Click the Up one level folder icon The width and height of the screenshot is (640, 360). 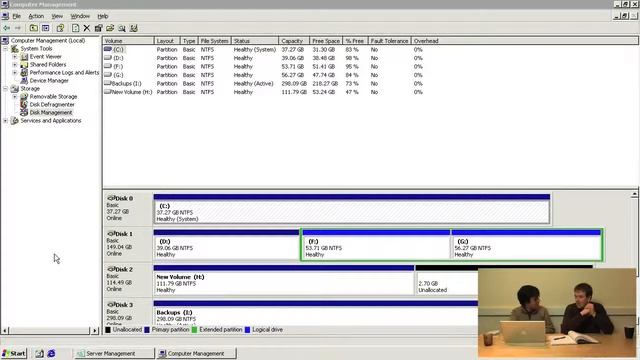tap(33, 28)
